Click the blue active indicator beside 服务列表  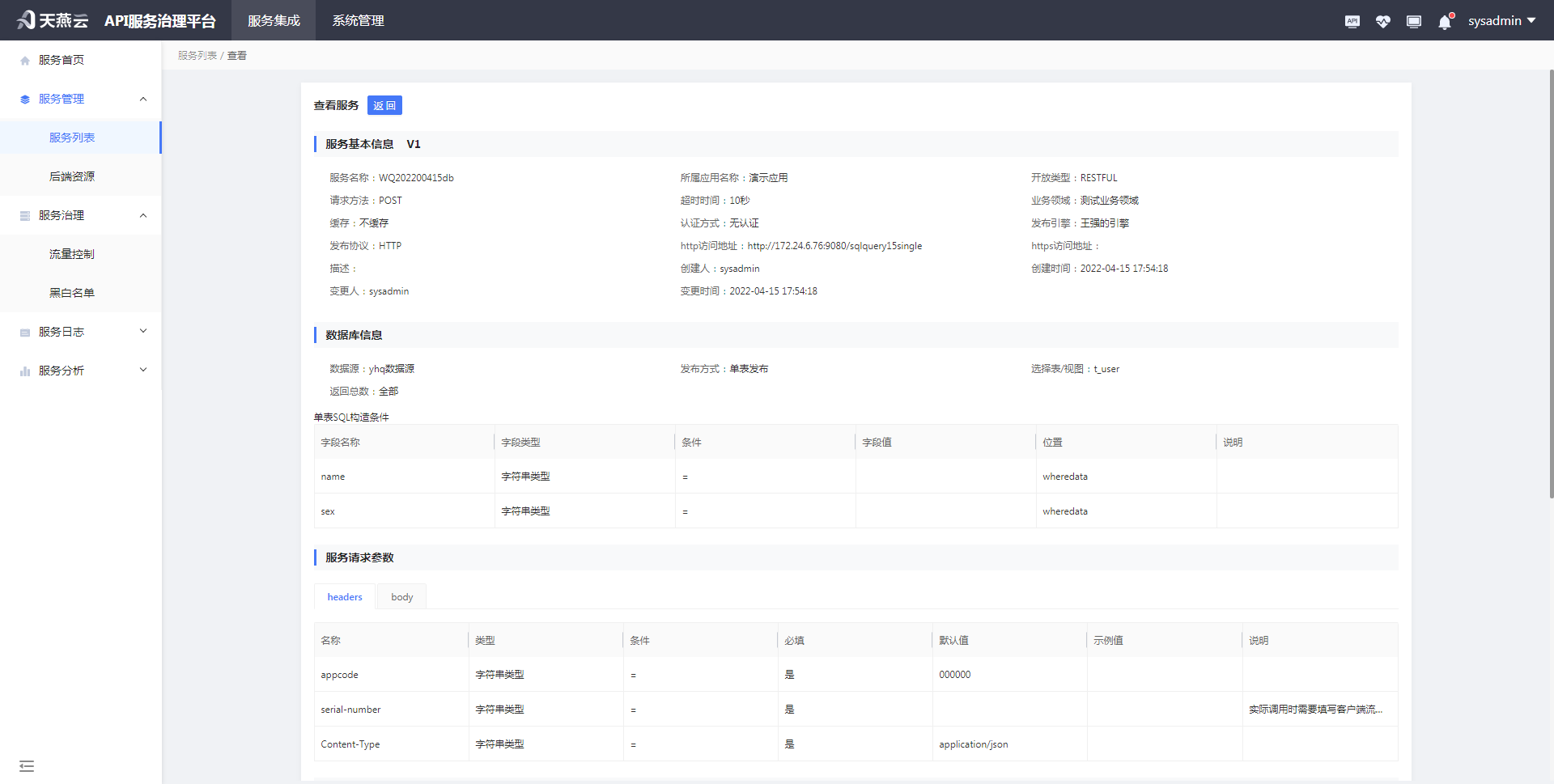click(161, 137)
